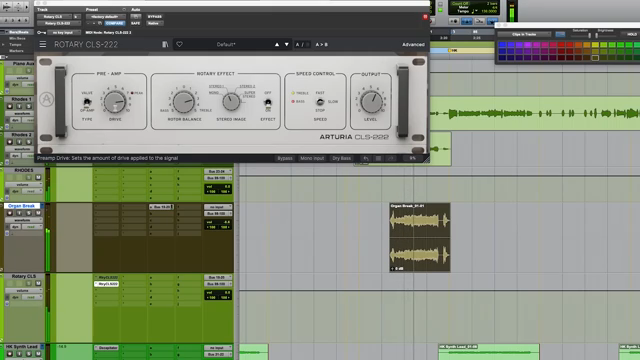Click the Organ Break track name

coord(22,206)
